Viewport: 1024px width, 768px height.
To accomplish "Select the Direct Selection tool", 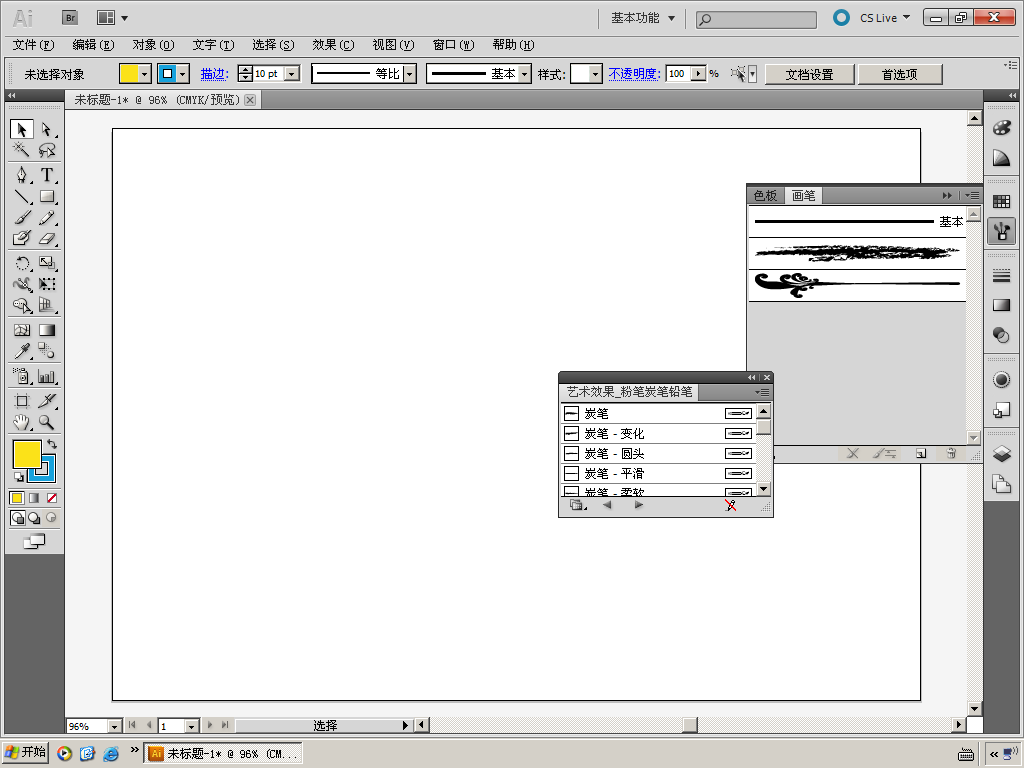I will 46,129.
